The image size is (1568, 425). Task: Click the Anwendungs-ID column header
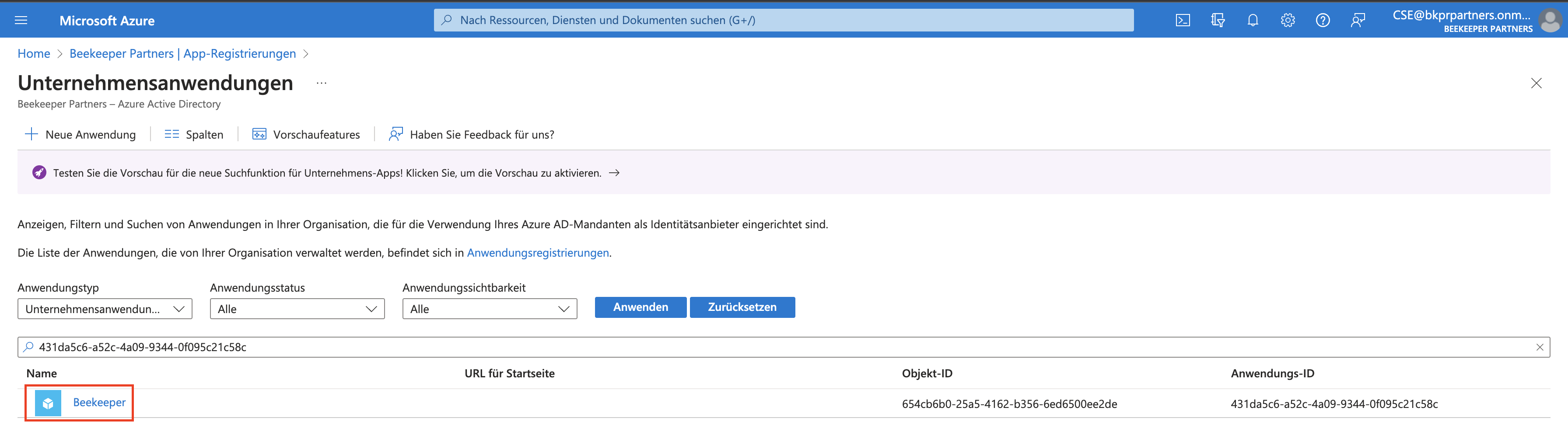(x=1272, y=373)
